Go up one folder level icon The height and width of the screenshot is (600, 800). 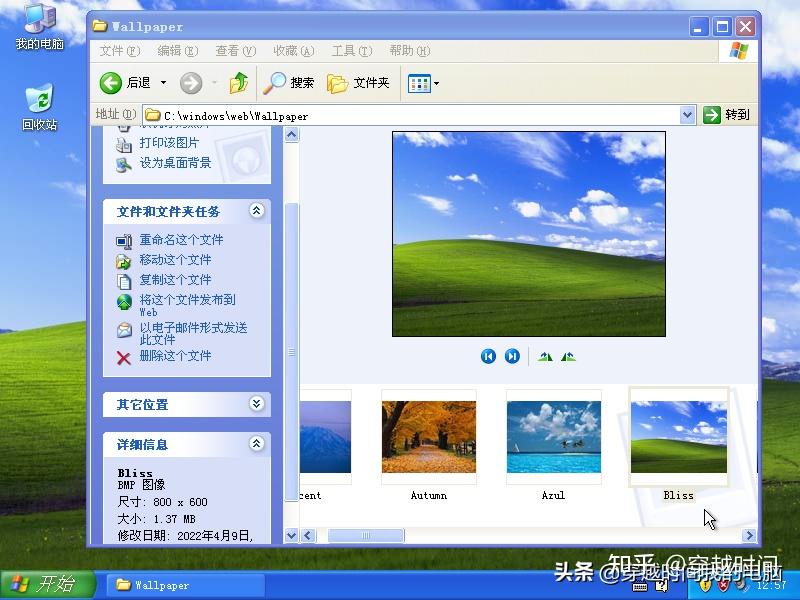click(238, 83)
